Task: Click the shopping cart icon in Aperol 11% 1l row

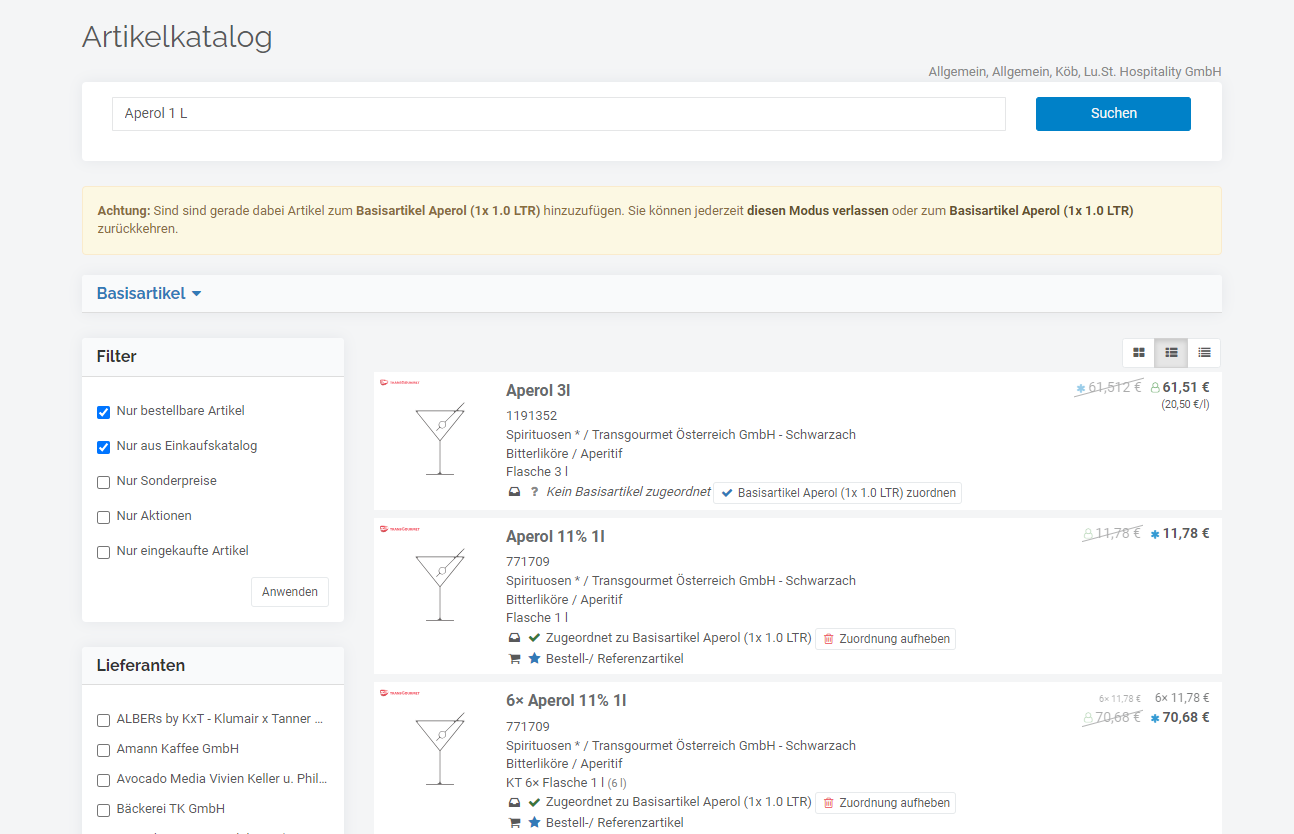Action: [514, 659]
